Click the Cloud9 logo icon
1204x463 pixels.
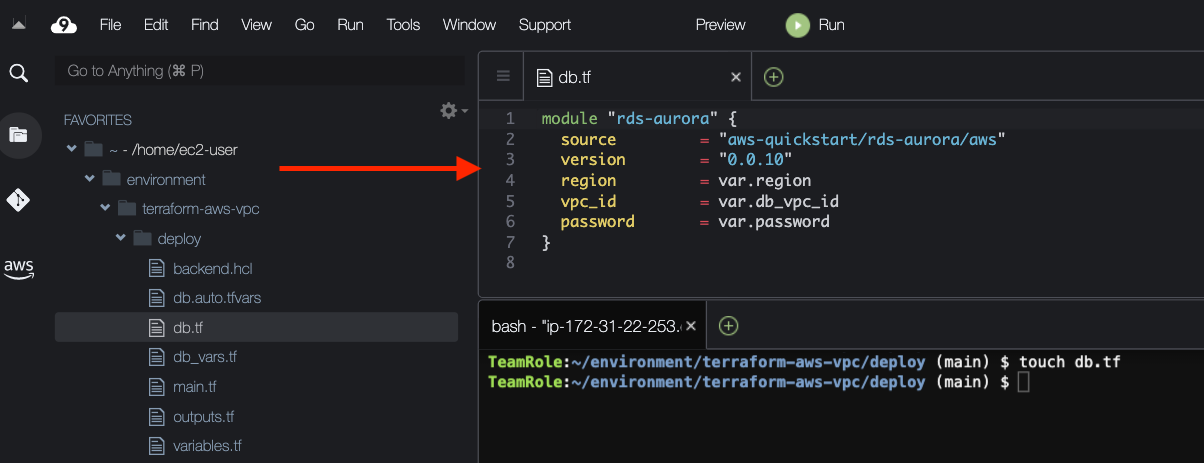64,25
